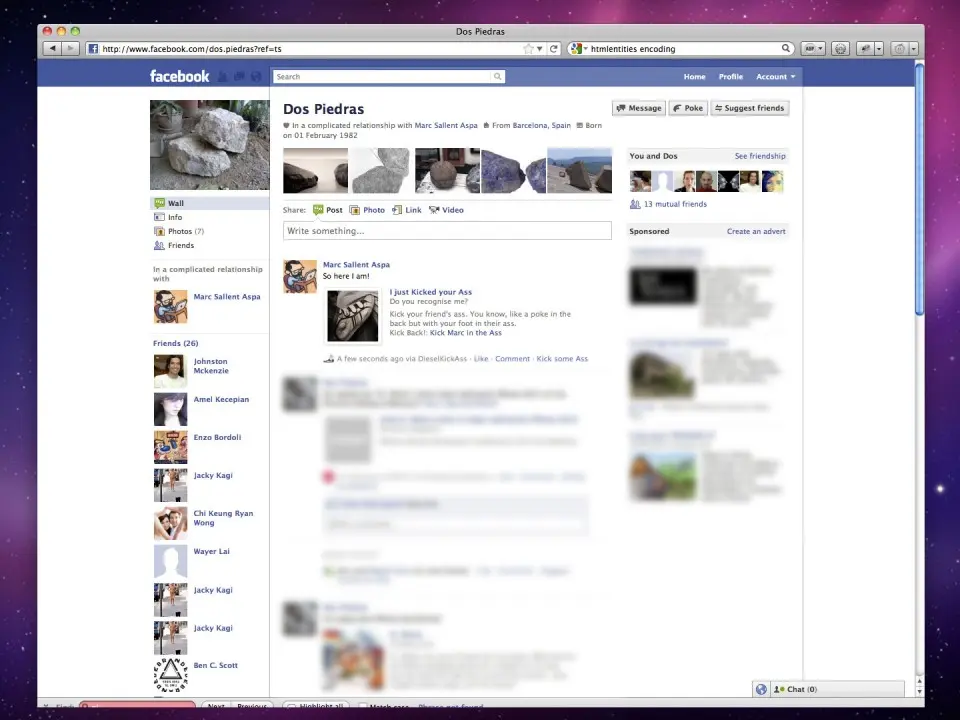
Task: Open See friendship link
Action: point(760,156)
